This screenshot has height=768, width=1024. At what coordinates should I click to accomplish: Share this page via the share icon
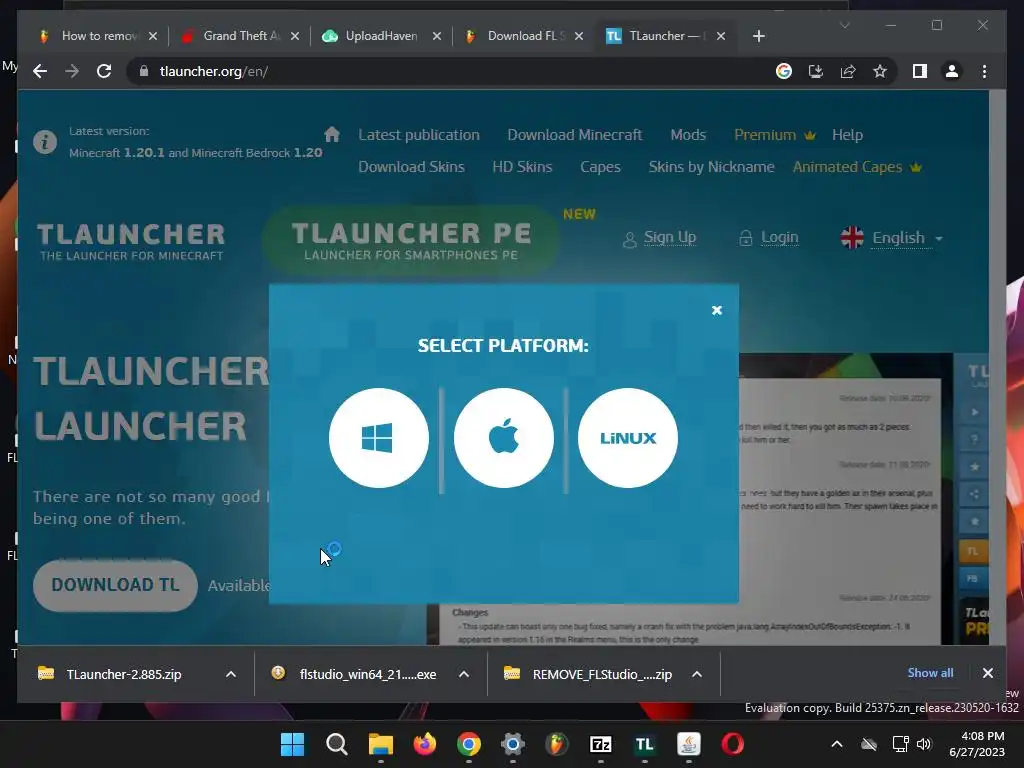(848, 71)
